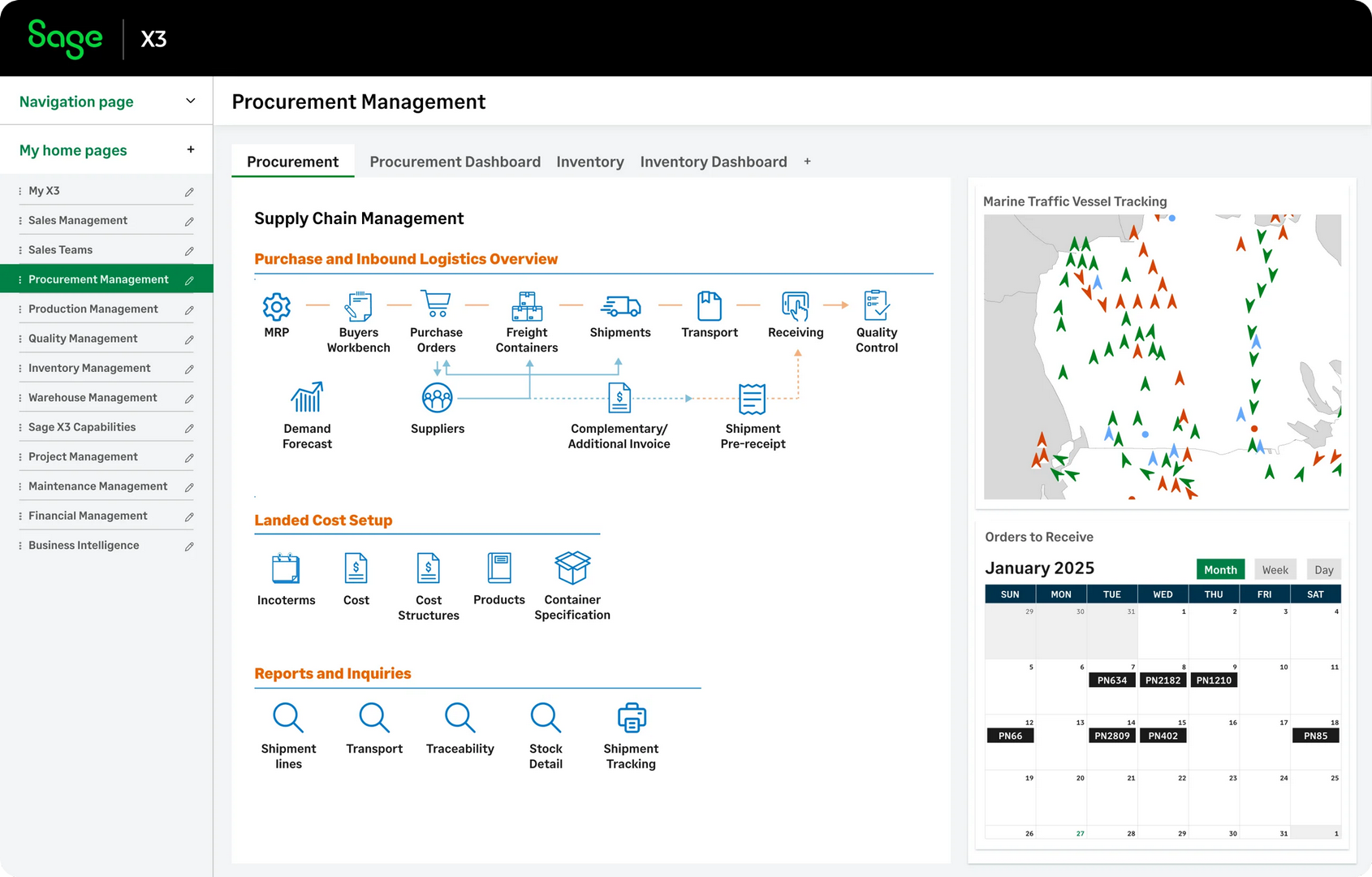Viewport: 1372px width, 877px height.
Task: Switch to the Inventory tab
Action: tap(590, 162)
